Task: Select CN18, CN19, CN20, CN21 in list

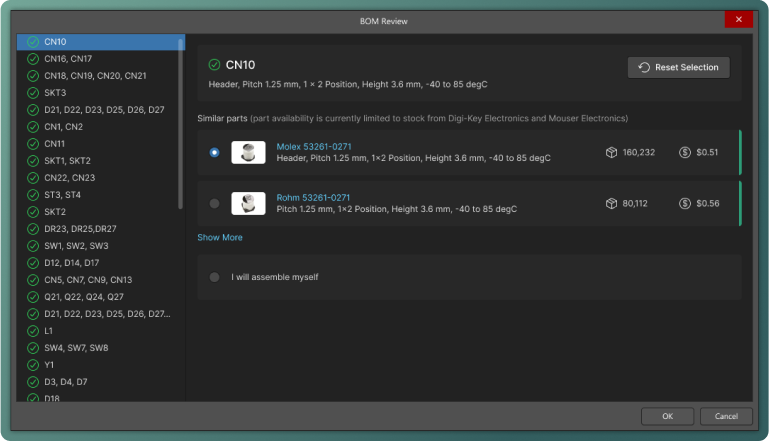Action: pos(95,76)
